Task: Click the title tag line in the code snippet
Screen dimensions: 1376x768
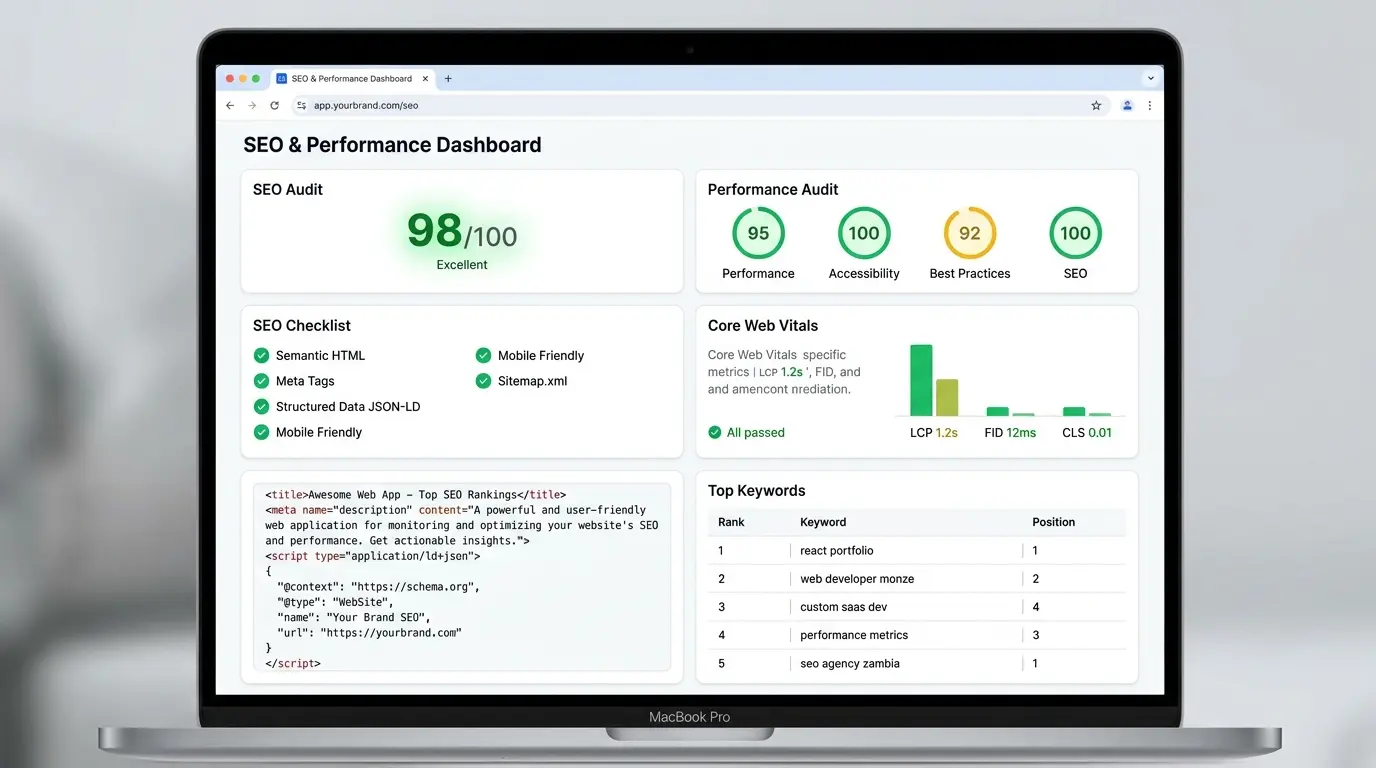Action: (416, 494)
